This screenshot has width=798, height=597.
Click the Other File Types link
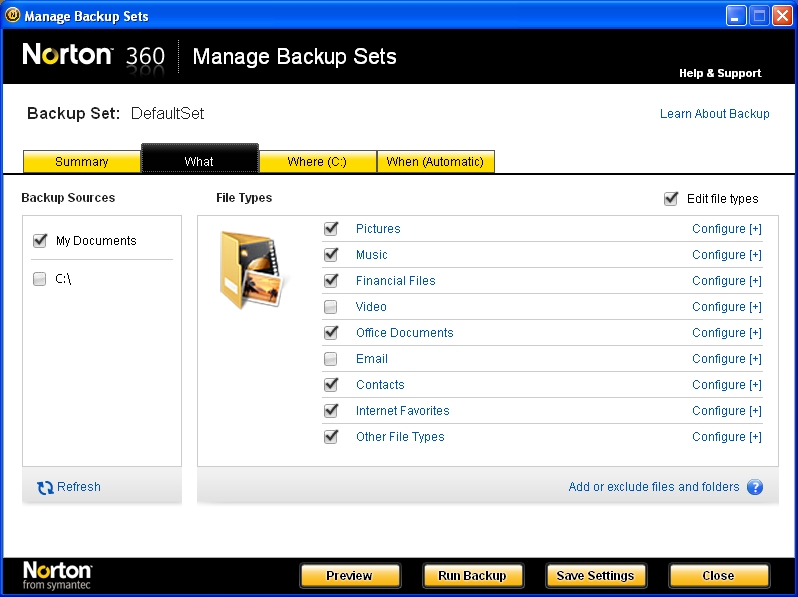tap(400, 437)
